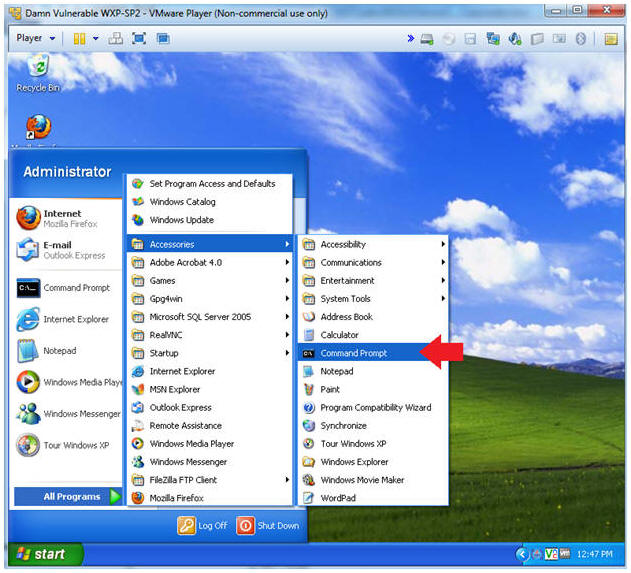Screen dimensions: 631x573
Task: Select Set Program Access and Defaults
Action: pyautogui.click(x=210, y=184)
